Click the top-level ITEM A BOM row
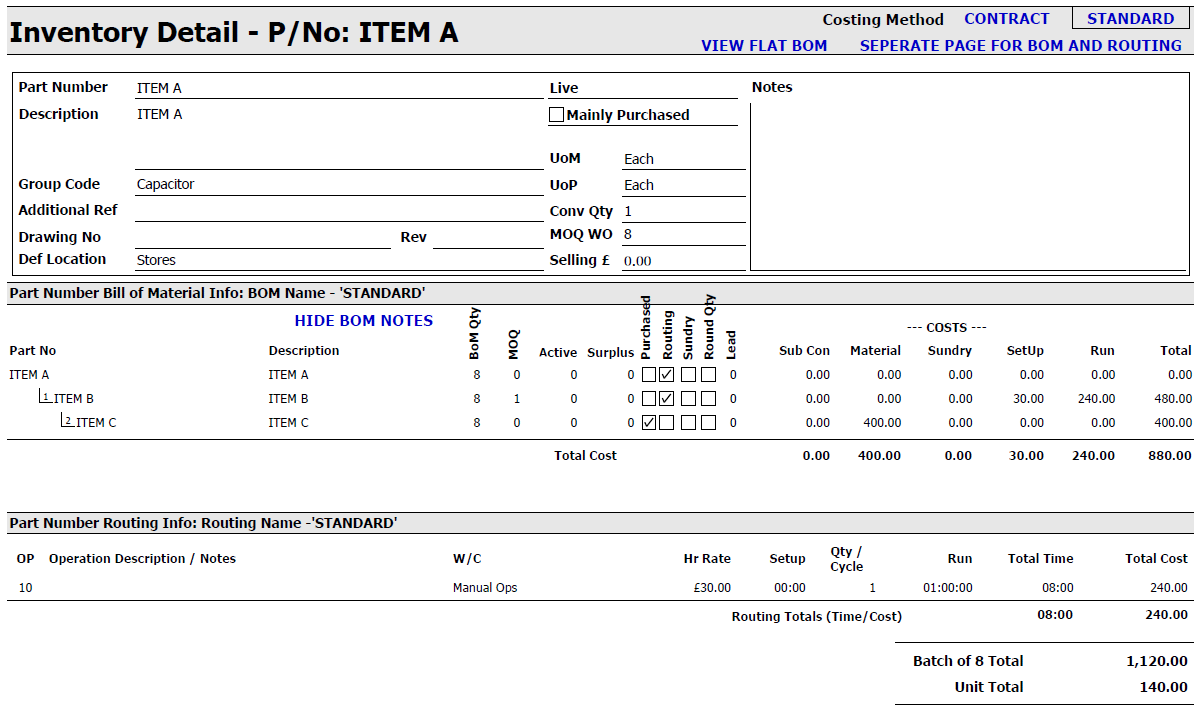Image resolution: width=1201 pixels, height=712 pixels. 30,375
